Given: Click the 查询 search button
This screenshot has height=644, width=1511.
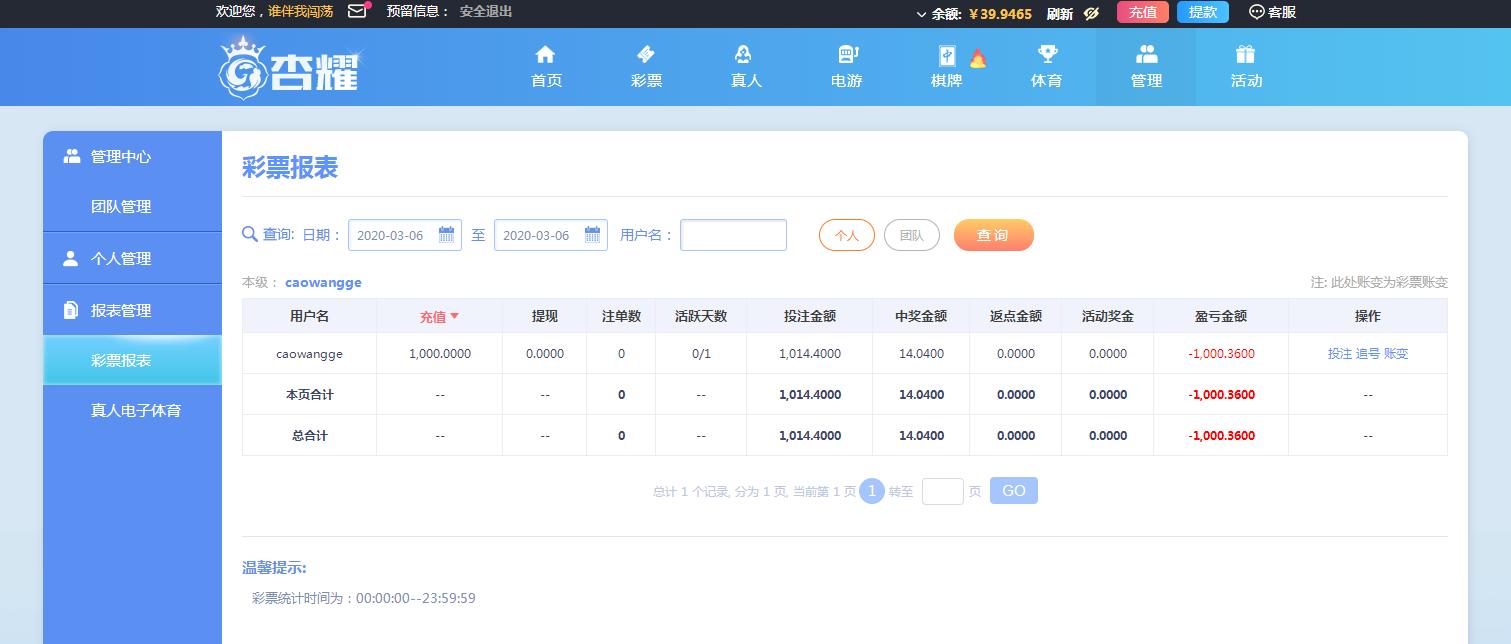Looking at the screenshot, I should pyautogui.click(x=993, y=235).
